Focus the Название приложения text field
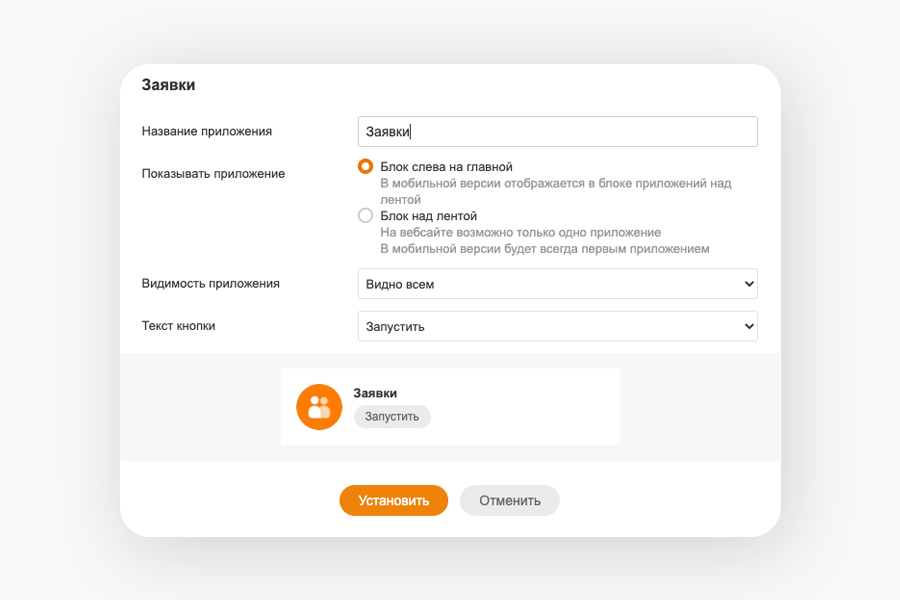Screen dimensions: 900x600 pos(557,131)
